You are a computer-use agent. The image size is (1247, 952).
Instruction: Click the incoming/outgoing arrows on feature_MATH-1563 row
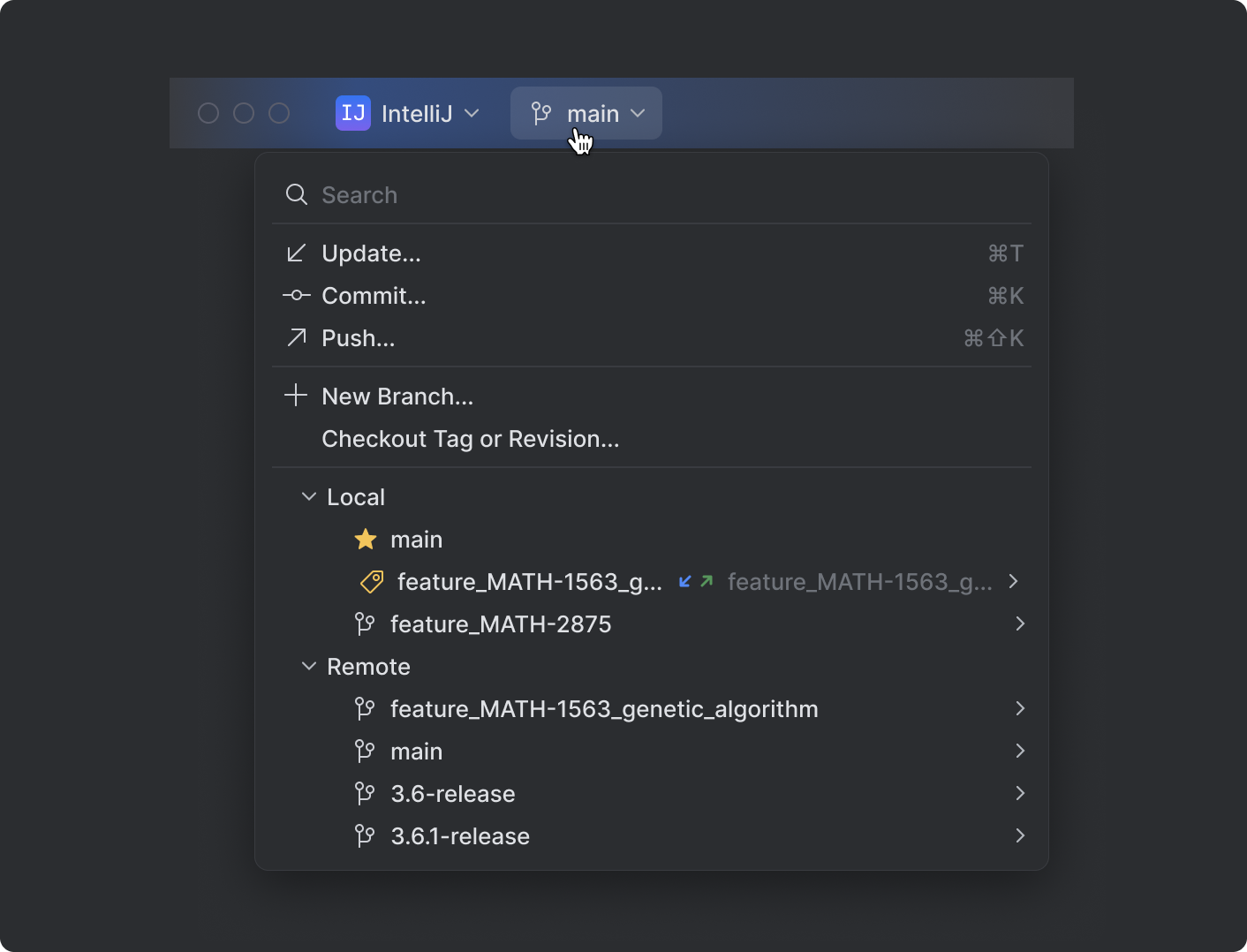click(x=696, y=581)
